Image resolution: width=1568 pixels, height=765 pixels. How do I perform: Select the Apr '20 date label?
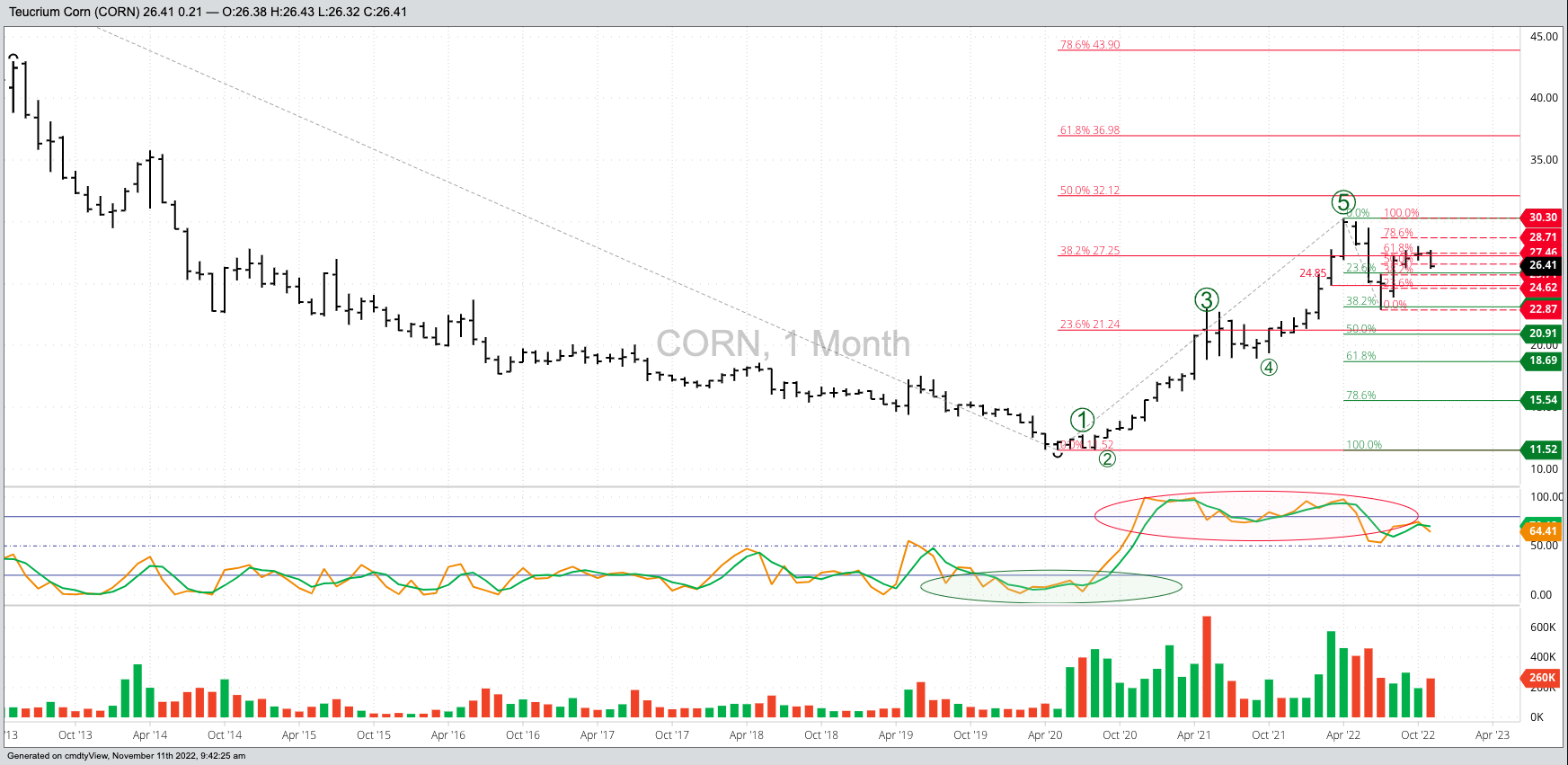tap(1045, 735)
